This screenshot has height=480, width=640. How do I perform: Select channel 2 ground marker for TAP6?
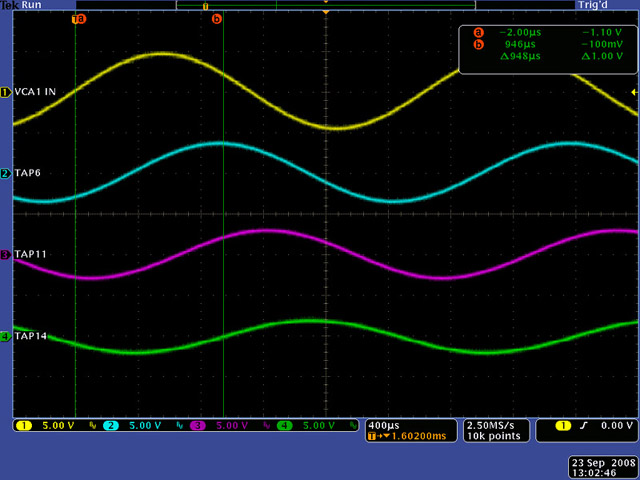(x=5, y=173)
